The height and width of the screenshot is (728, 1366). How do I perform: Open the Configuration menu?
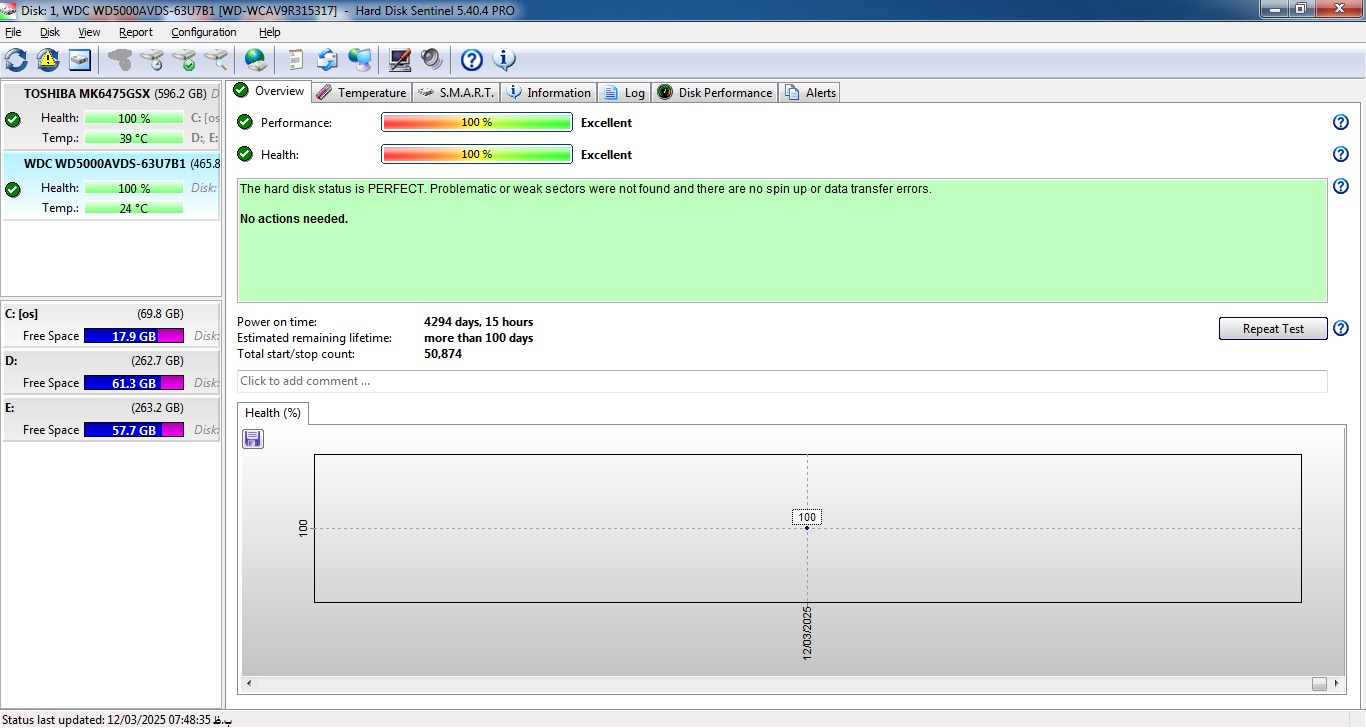(203, 32)
